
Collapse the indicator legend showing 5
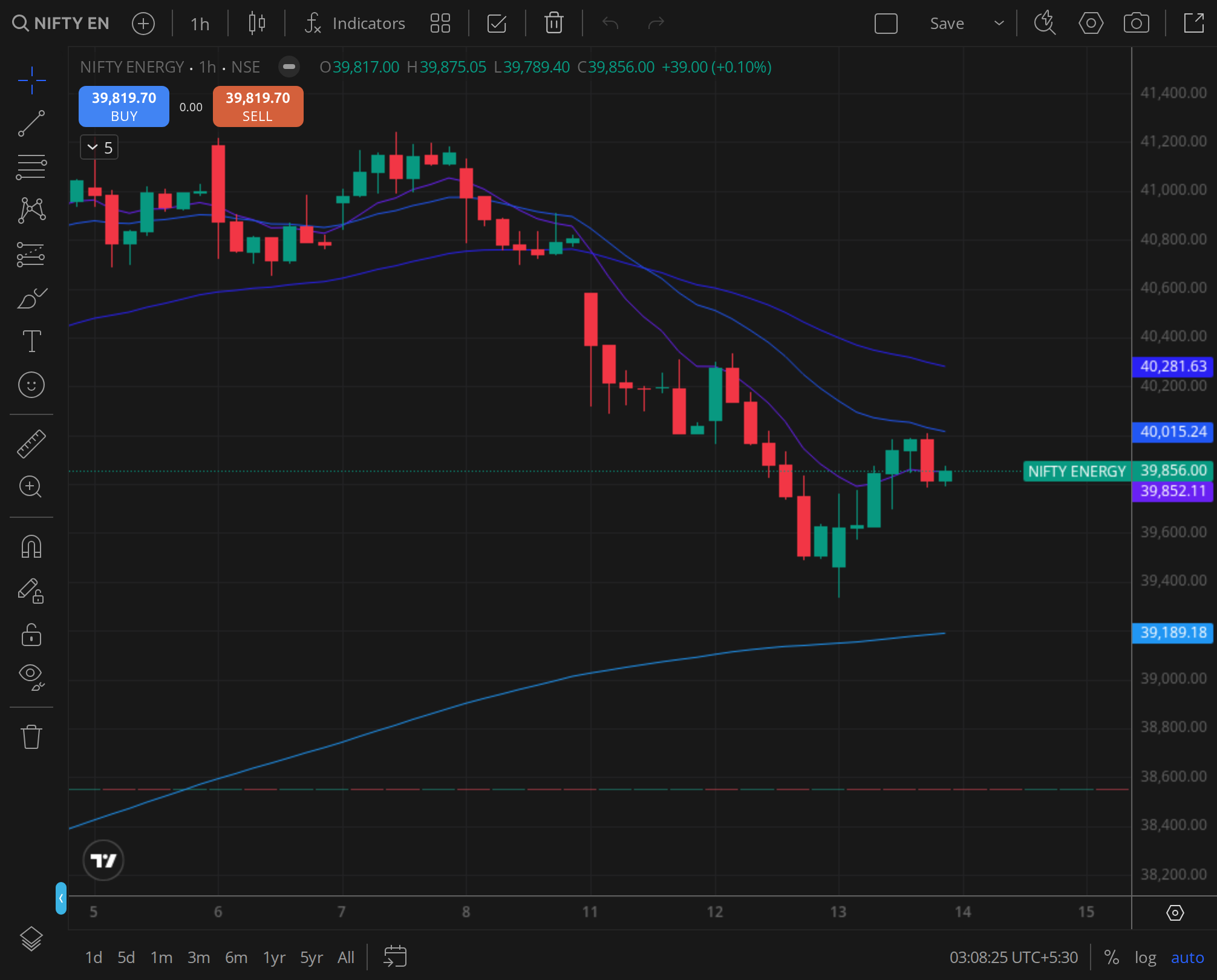[x=99, y=148]
